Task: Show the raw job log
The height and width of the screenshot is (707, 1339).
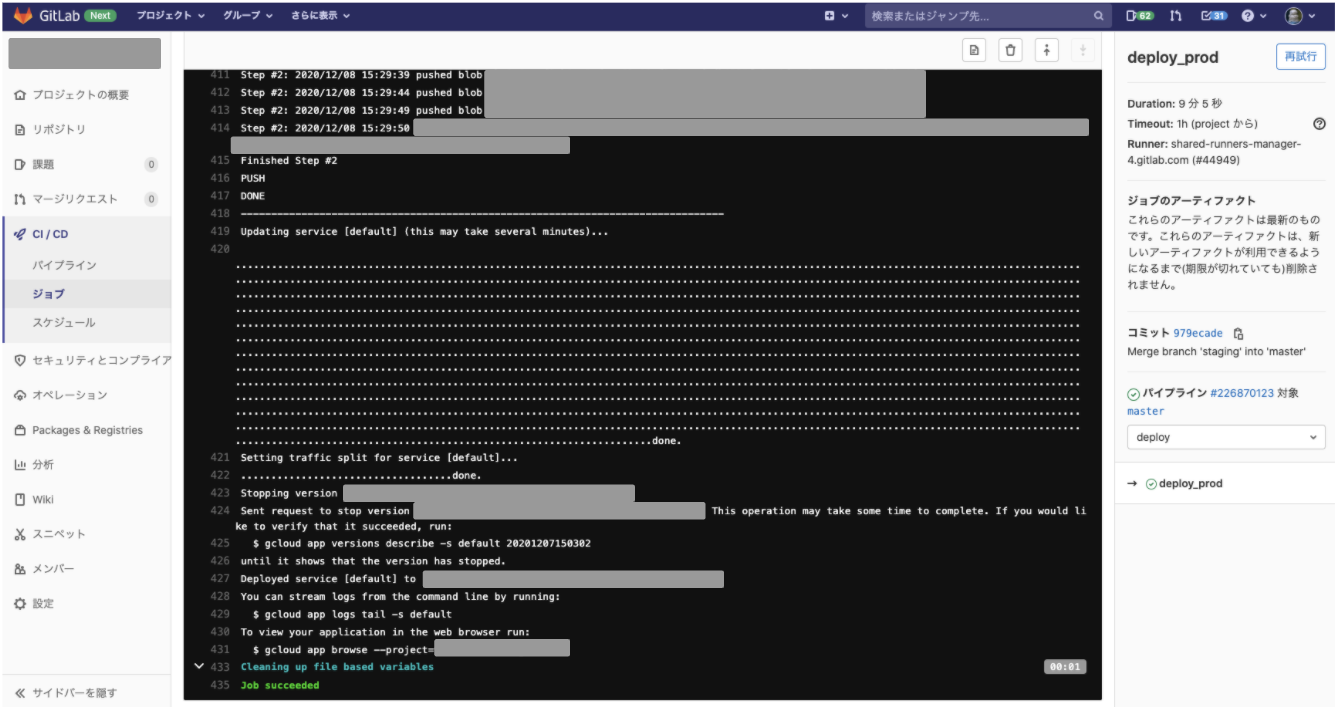Action: (975, 50)
